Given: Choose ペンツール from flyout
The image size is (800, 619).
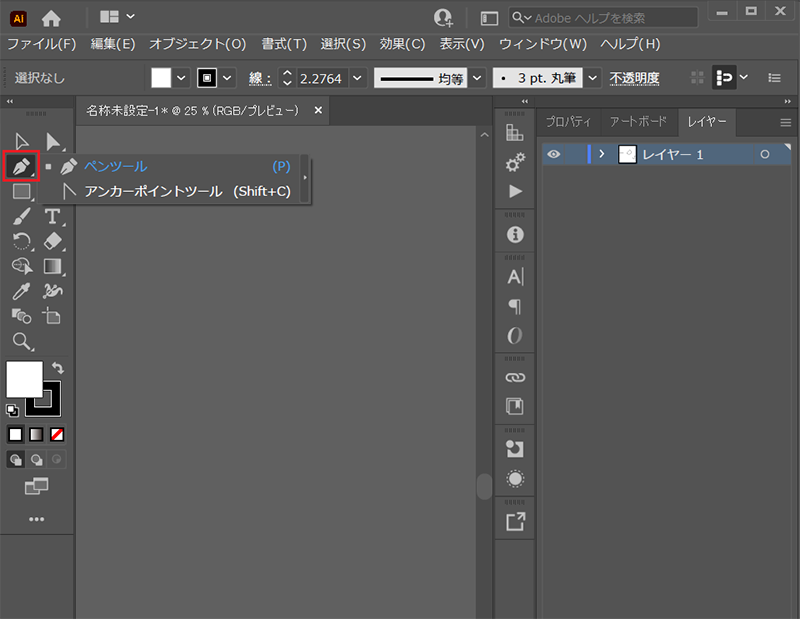Looking at the screenshot, I should (172, 166).
